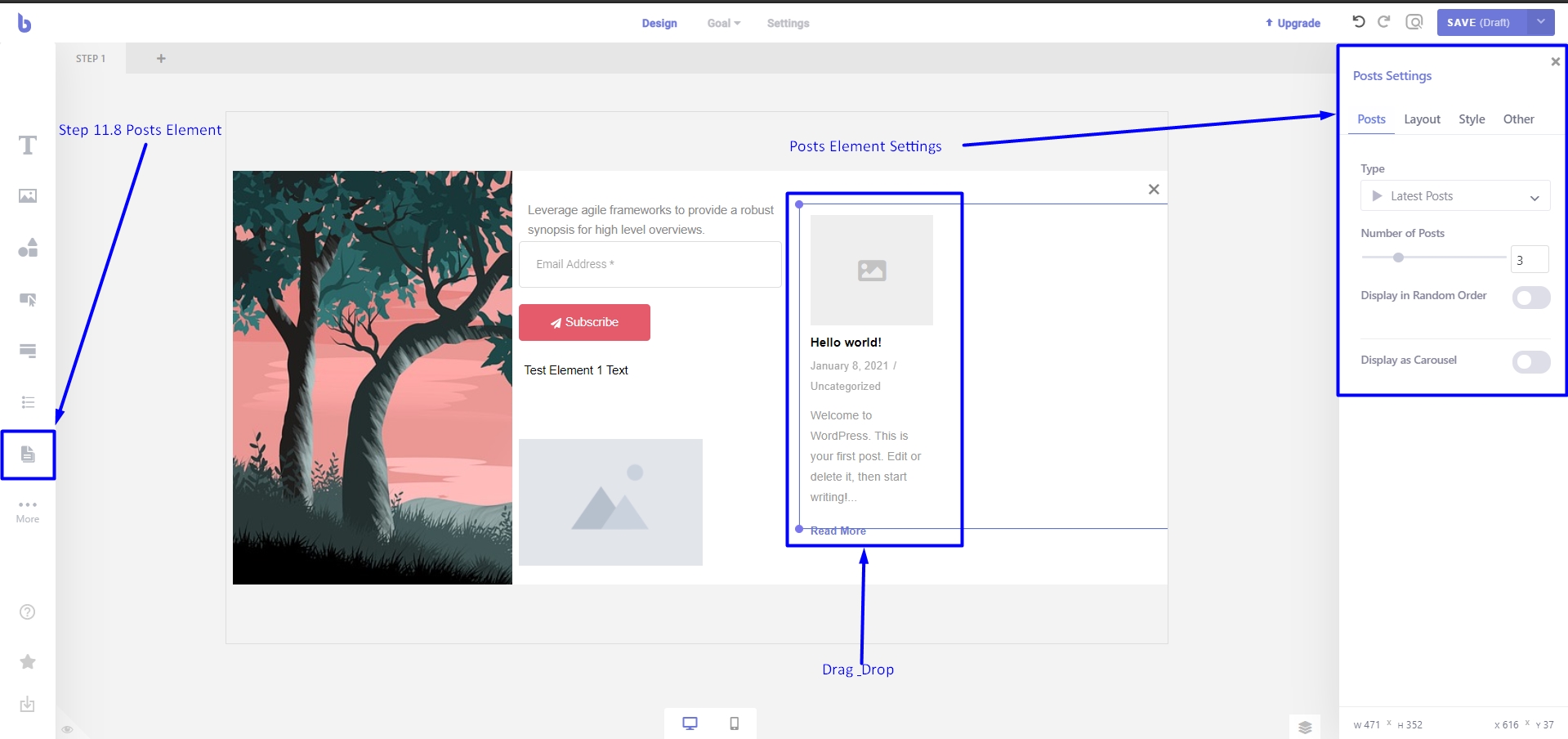Switch to the Other tab
Image resolution: width=1568 pixels, height=739 pixels.
[x=1519, y=119]
